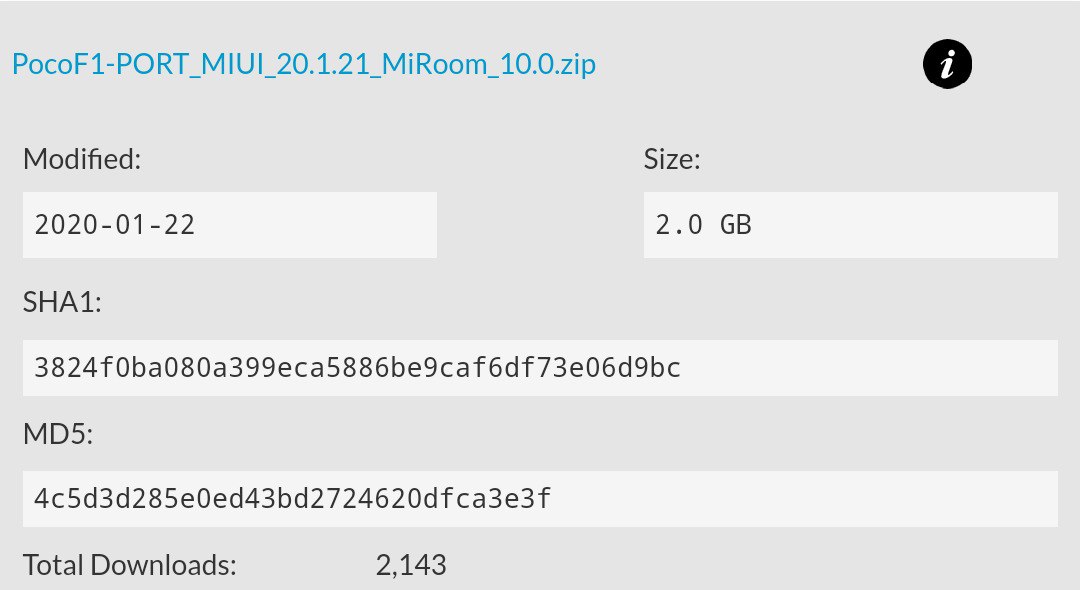Click the SHA1 label

click(x=62, y=302)
